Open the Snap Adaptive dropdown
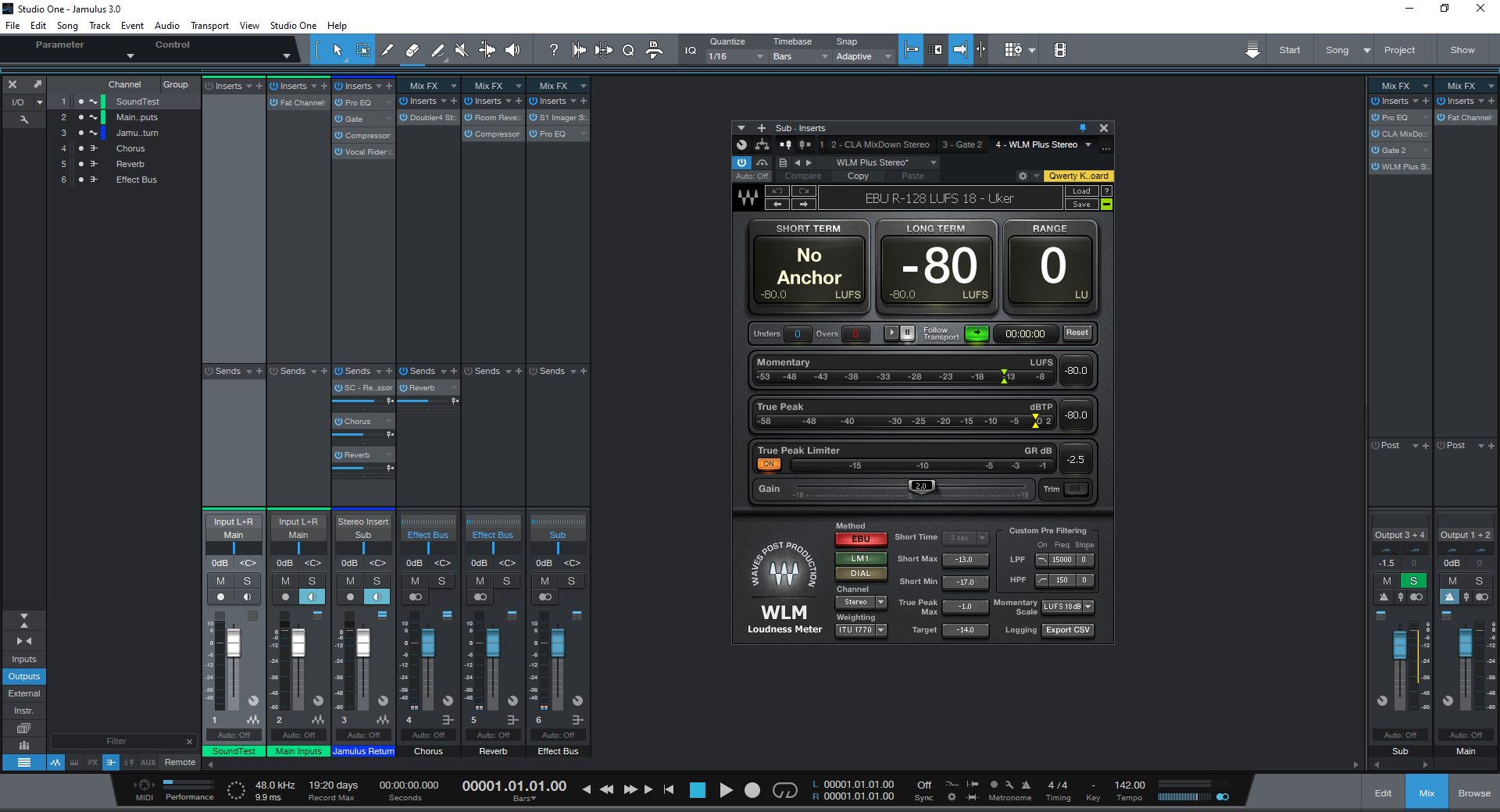Image resolution: width=1500 pixels, height=812 pixels. (863, 56)
